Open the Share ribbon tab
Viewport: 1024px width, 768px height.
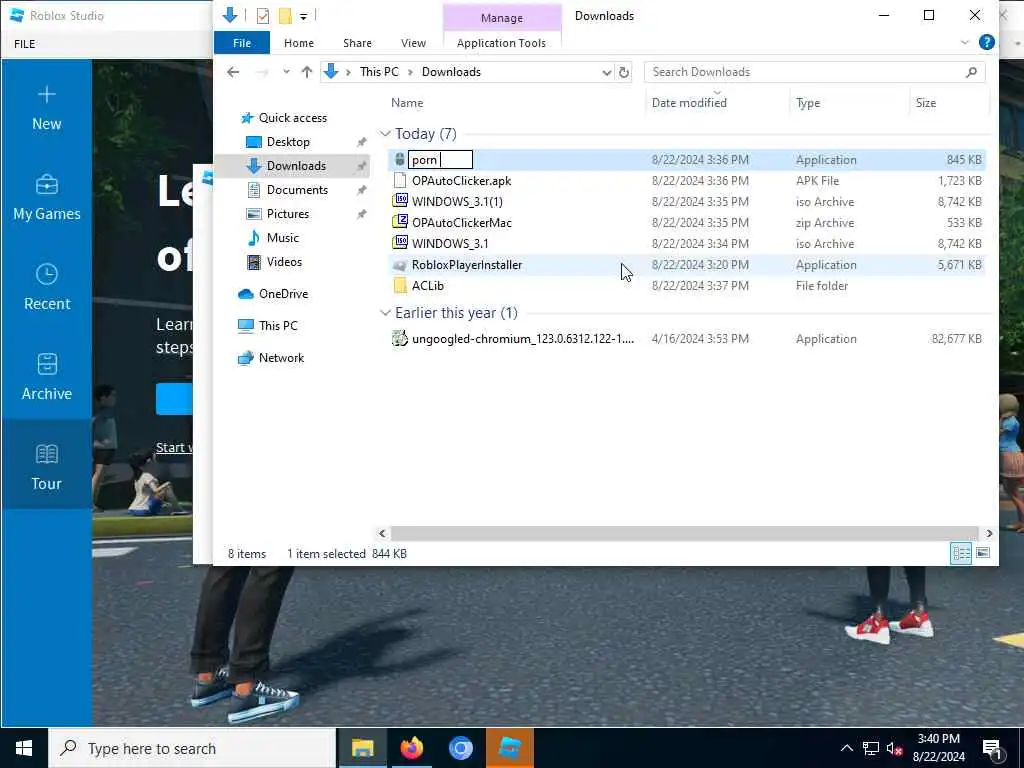(x=357, y=43)
